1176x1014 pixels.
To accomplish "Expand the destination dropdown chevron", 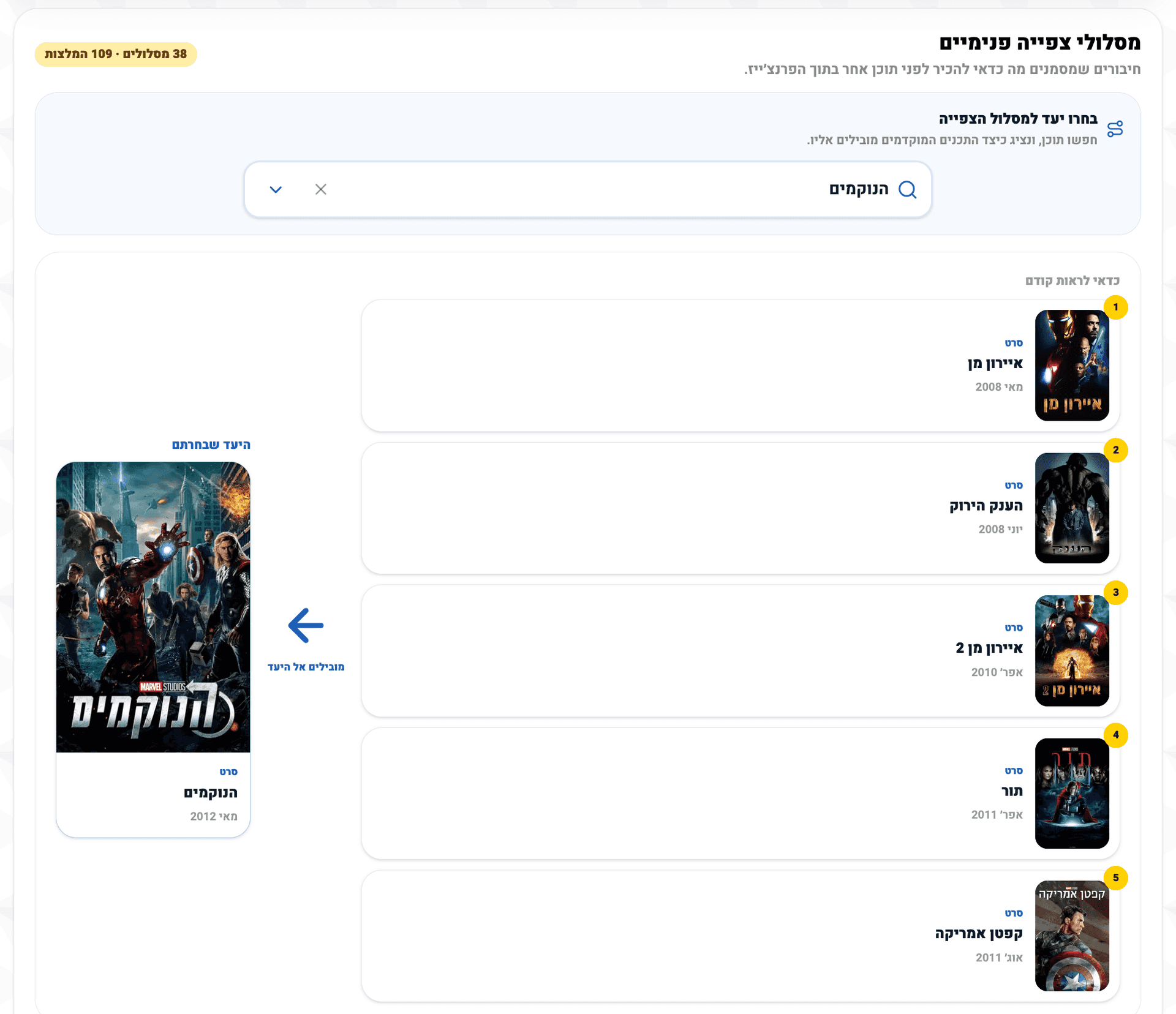I will pyautogui.click(x=276, y=190).
